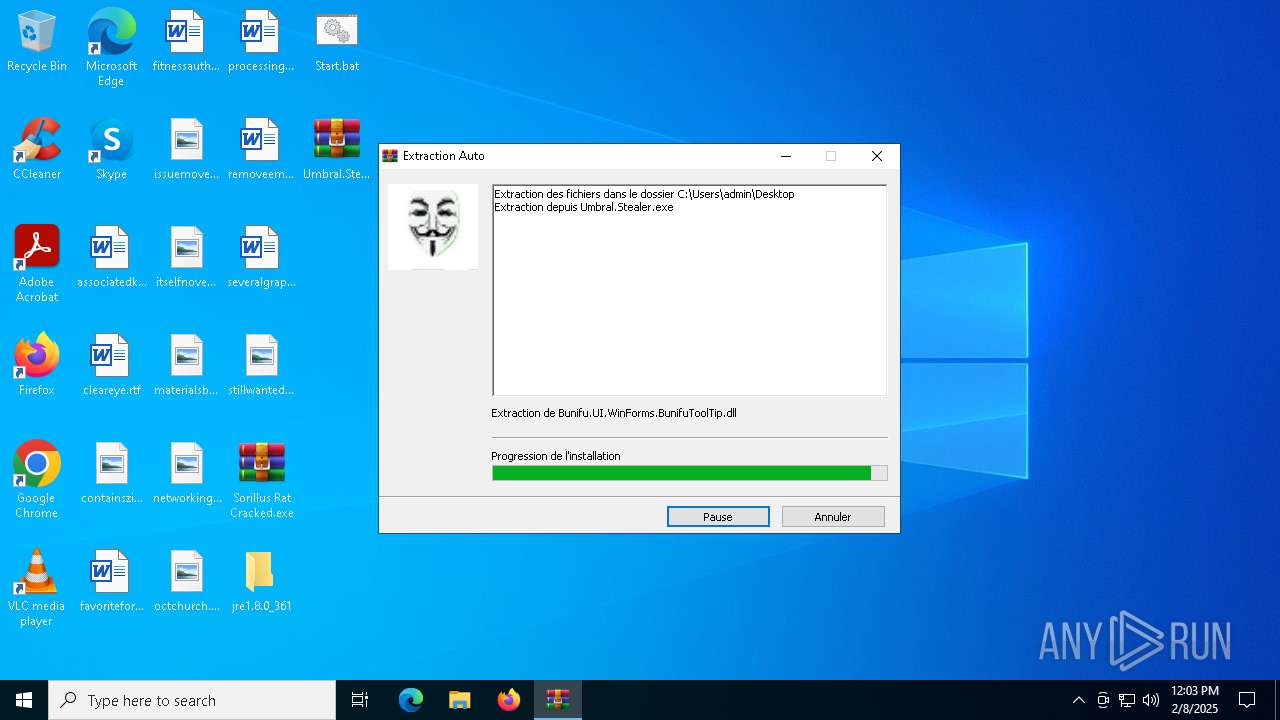Click the 'Extraction depuis Umbral.Stealer.exe' log line
The image size is (1280, 720).
pos(583,207)
